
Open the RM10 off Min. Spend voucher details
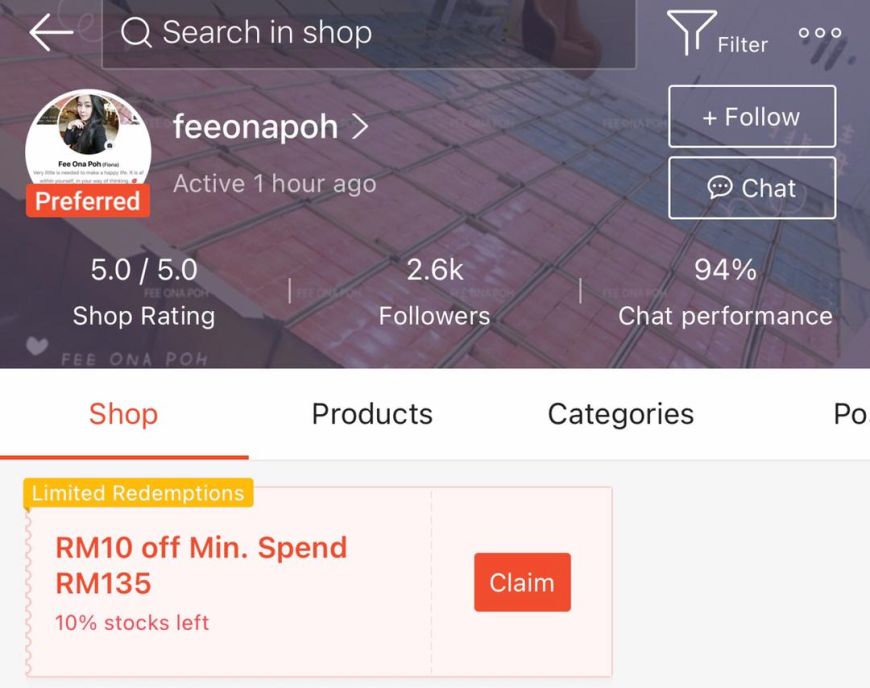pyautogui.click(x=201, y=565)
